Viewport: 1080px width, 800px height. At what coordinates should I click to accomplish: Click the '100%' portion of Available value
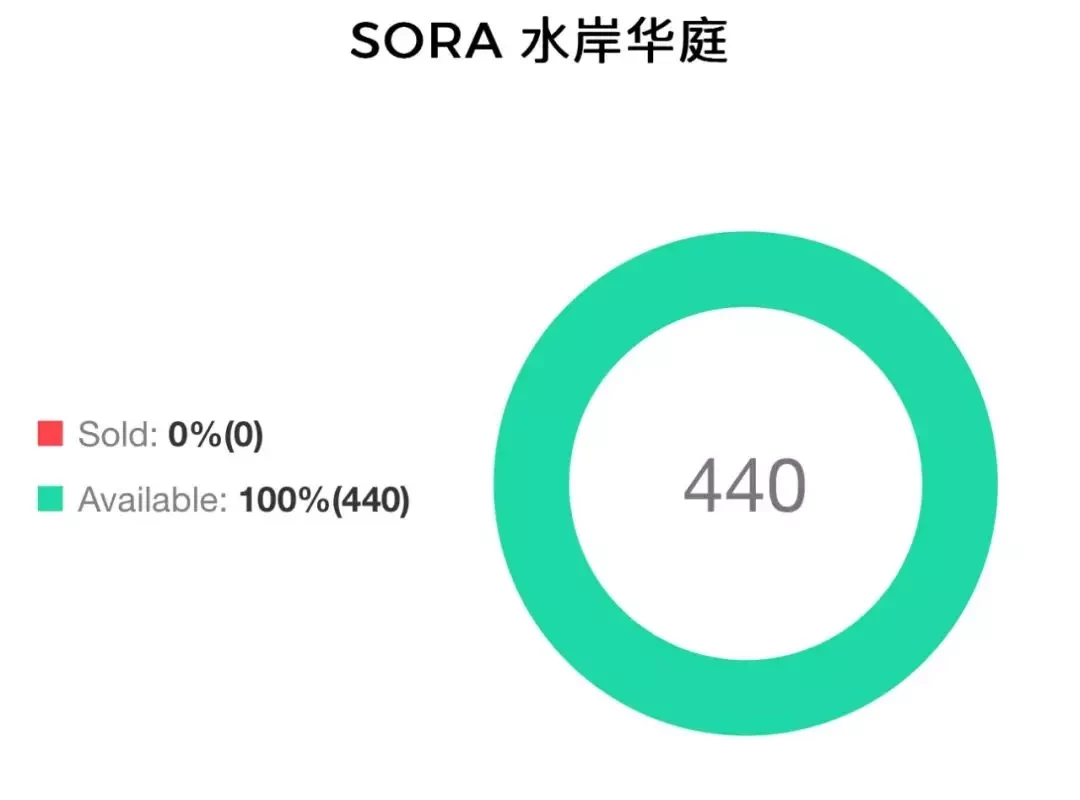click(x=284, y=500)
